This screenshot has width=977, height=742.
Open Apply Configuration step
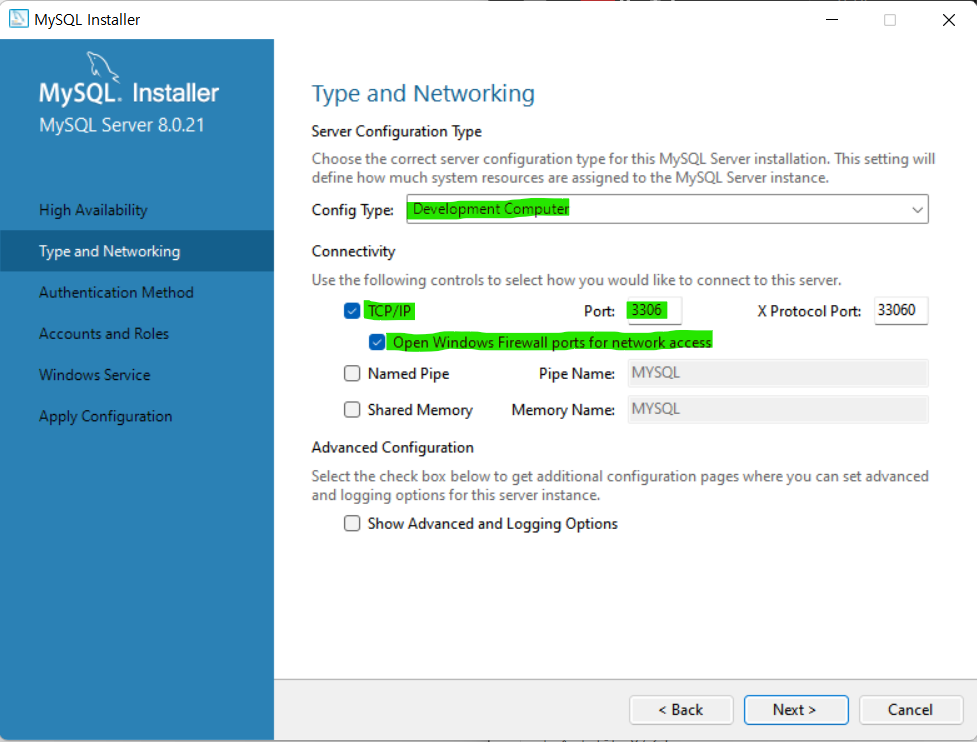click(x=106, y=416)
